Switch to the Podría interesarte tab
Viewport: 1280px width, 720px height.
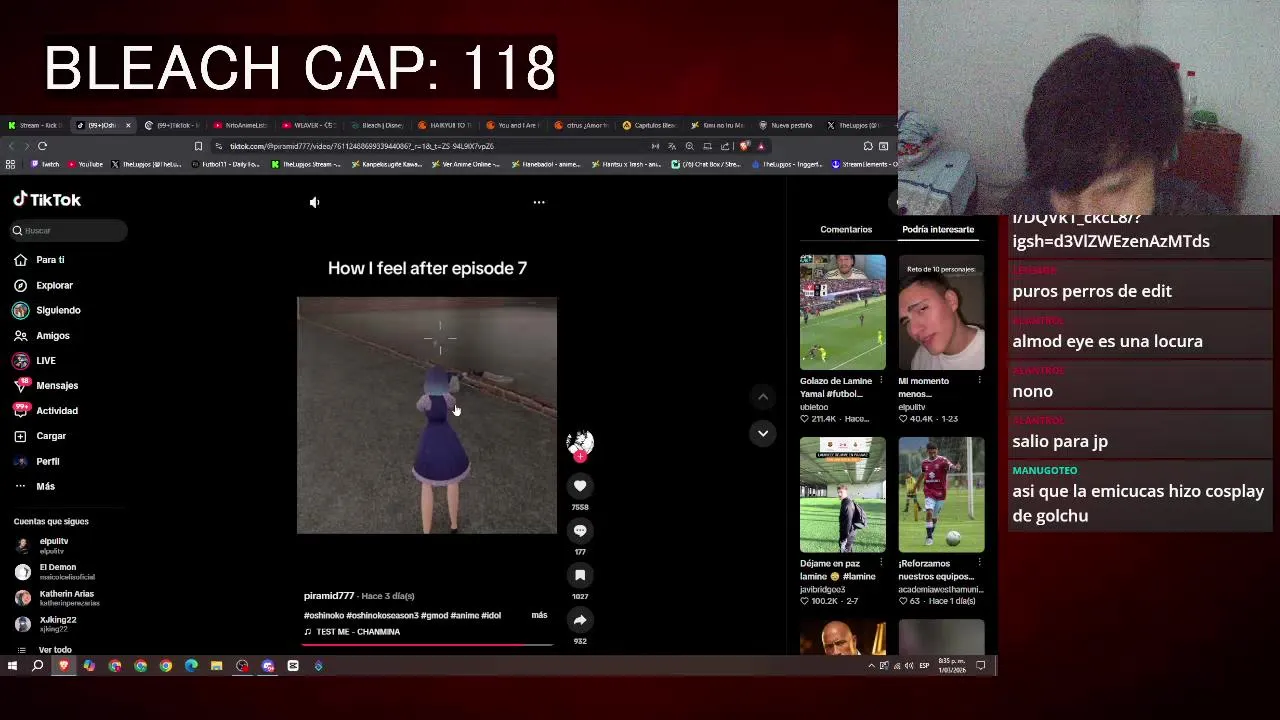pos(938,230)
